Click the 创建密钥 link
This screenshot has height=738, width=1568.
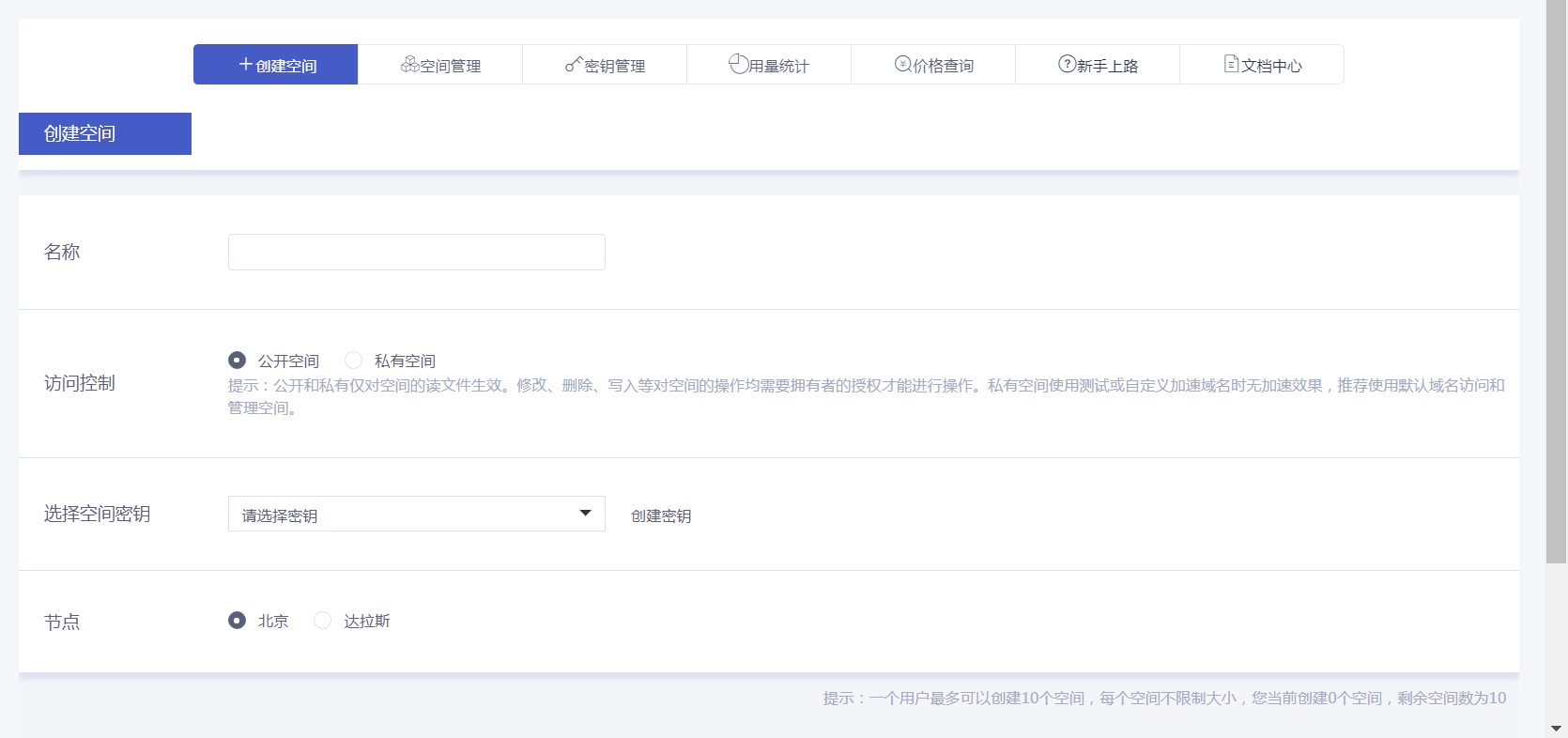[x=661, y=515]
